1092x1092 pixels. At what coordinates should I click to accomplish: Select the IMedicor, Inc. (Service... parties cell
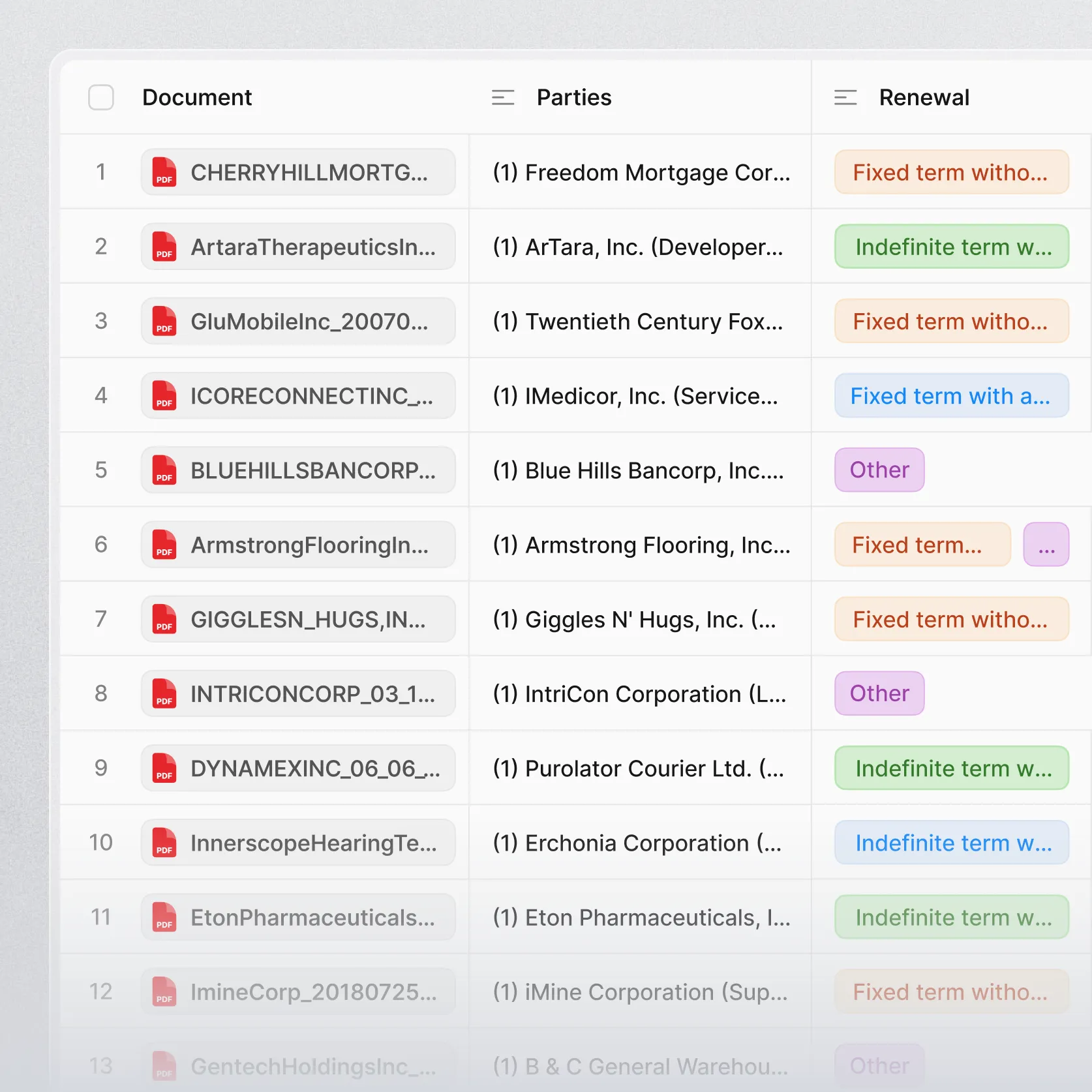(x=641, y=395)
